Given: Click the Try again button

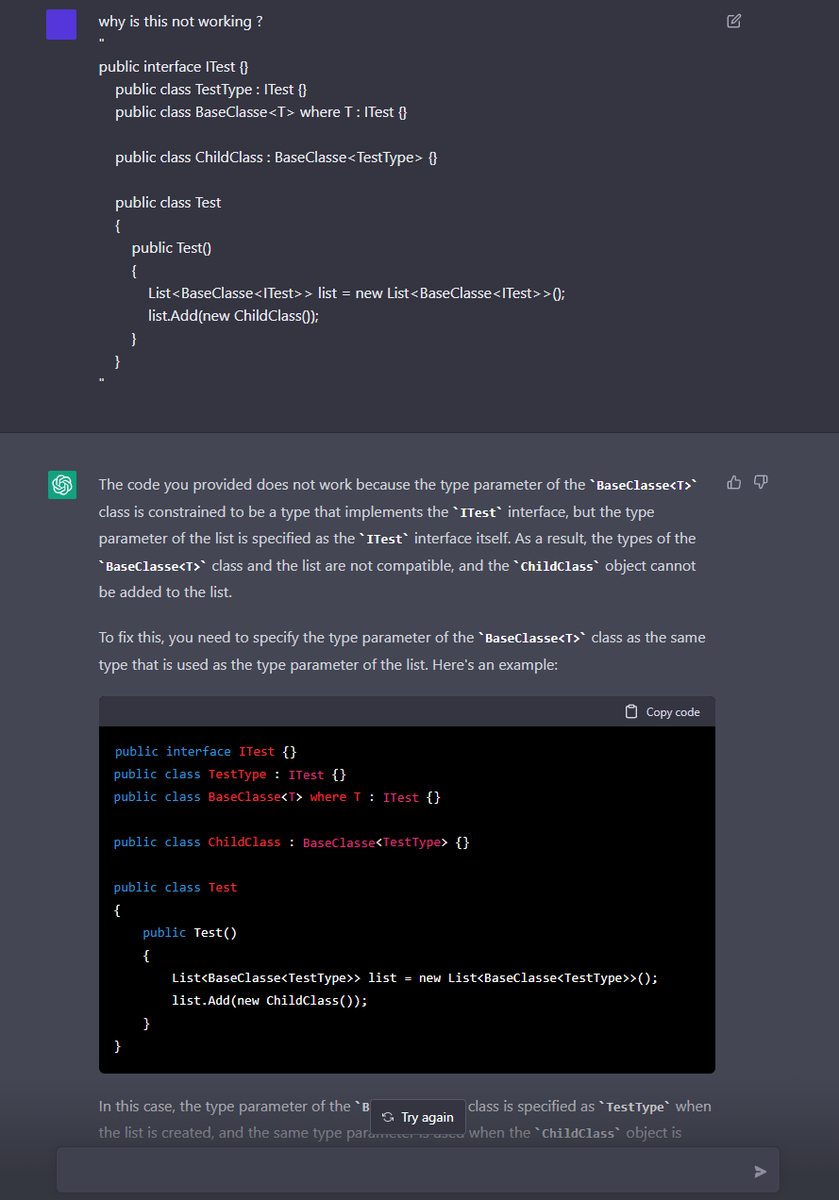Looking at the screenshot, I should [418, 1117].
